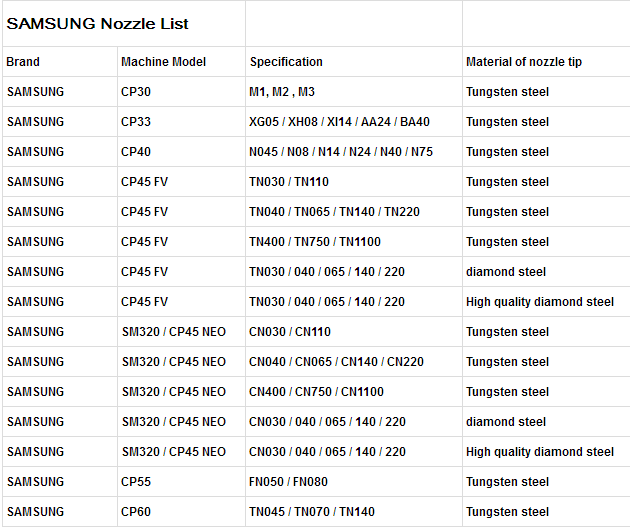Click the "CN030 / CN110" specification cell
This screenshot has width=630, height=529.
click(290, 332)
